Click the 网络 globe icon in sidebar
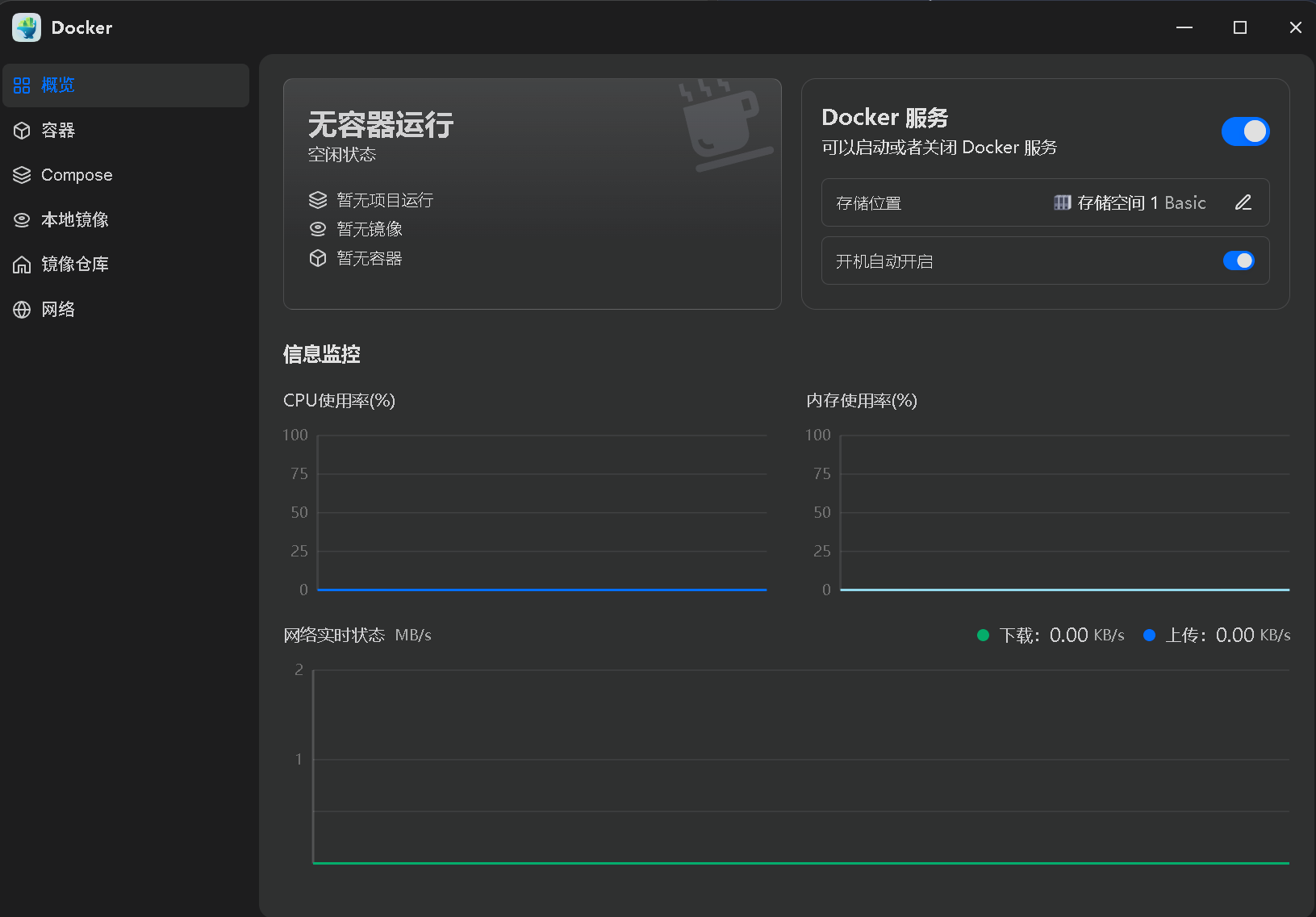Image resolution: width=1316 pixels, height=917 pixels. tap(22, 310)
